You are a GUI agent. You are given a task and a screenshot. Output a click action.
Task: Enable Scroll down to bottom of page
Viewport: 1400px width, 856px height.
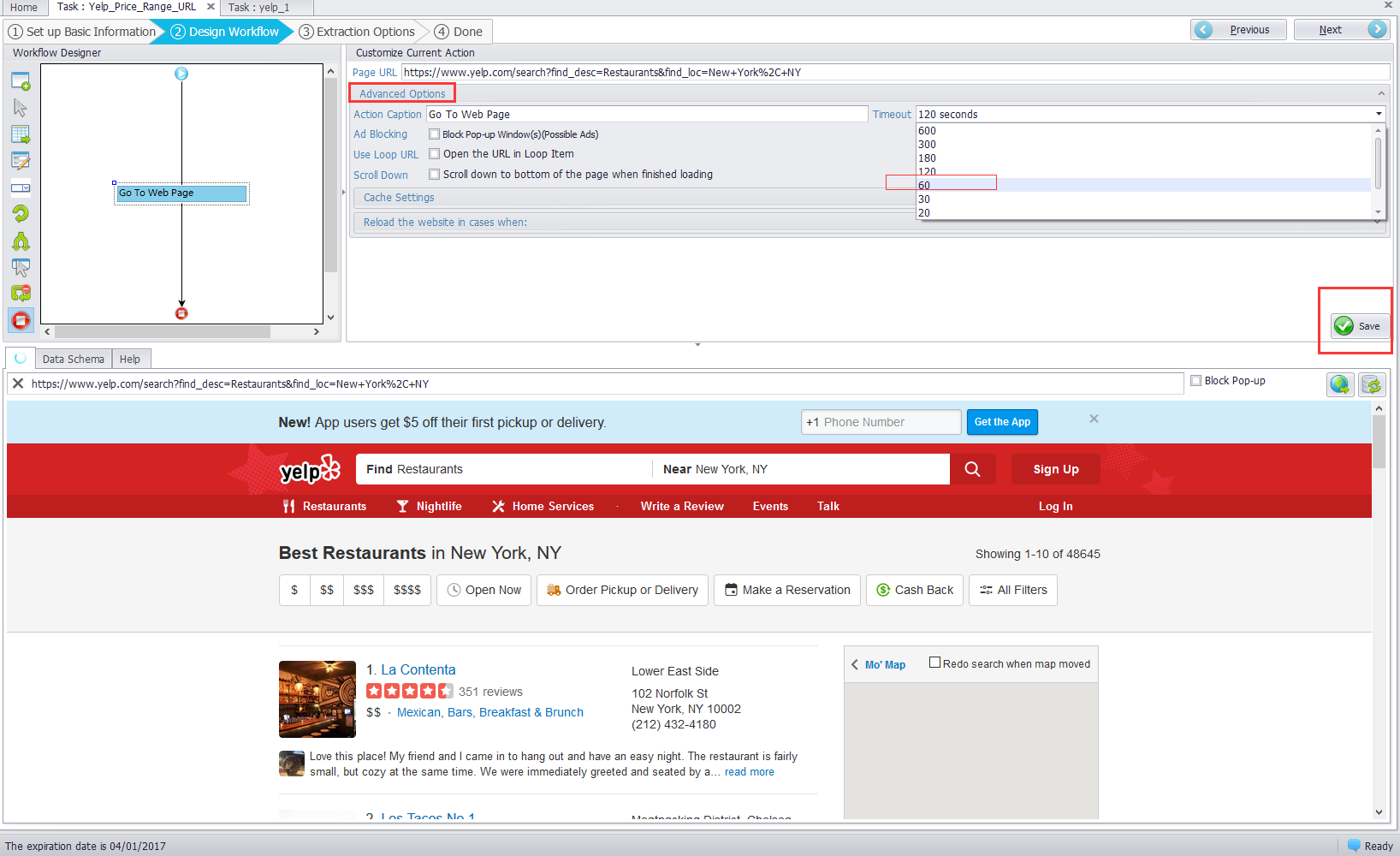point(434,174)
